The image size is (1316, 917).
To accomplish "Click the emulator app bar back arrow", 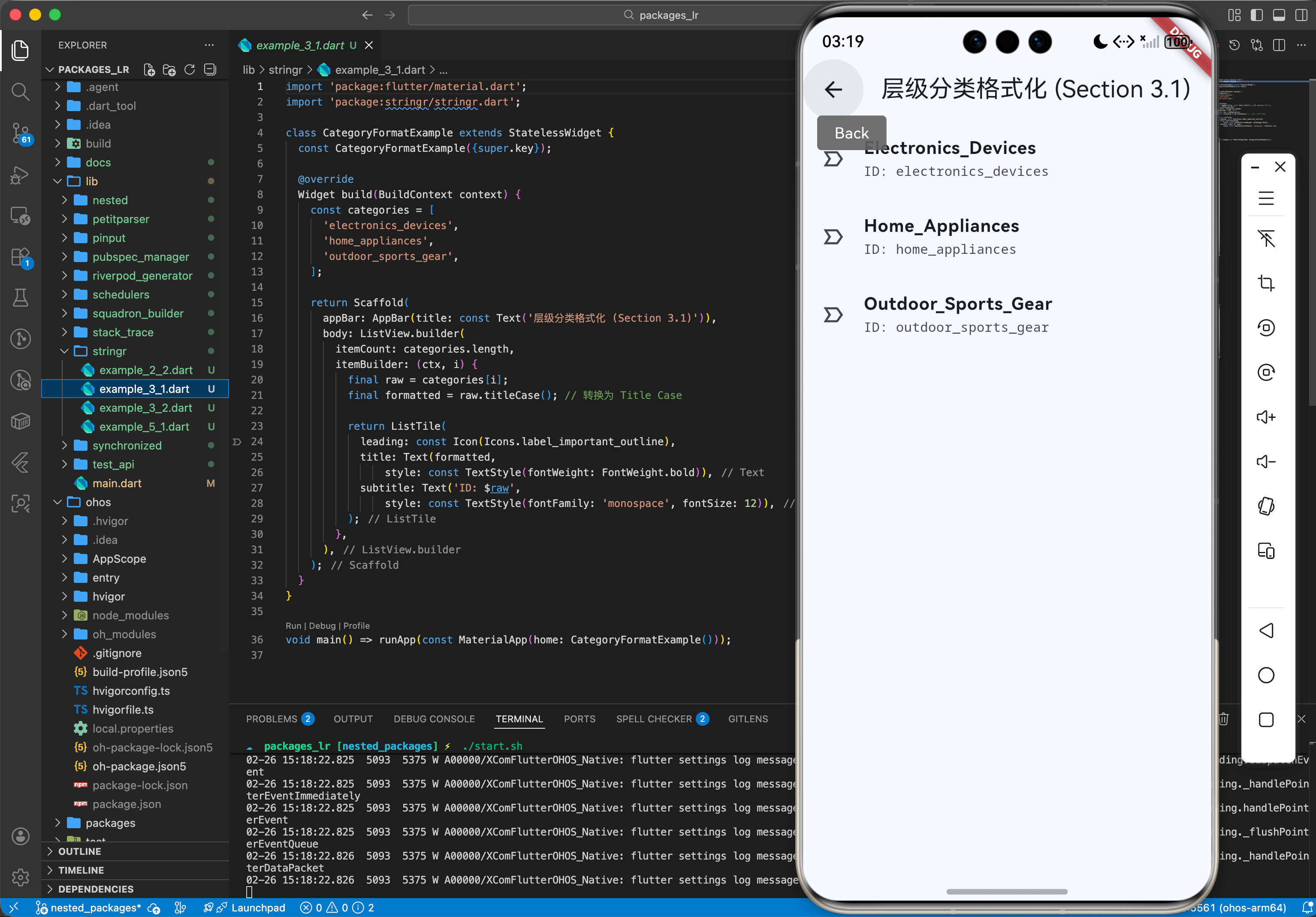I will click(833, 89).
